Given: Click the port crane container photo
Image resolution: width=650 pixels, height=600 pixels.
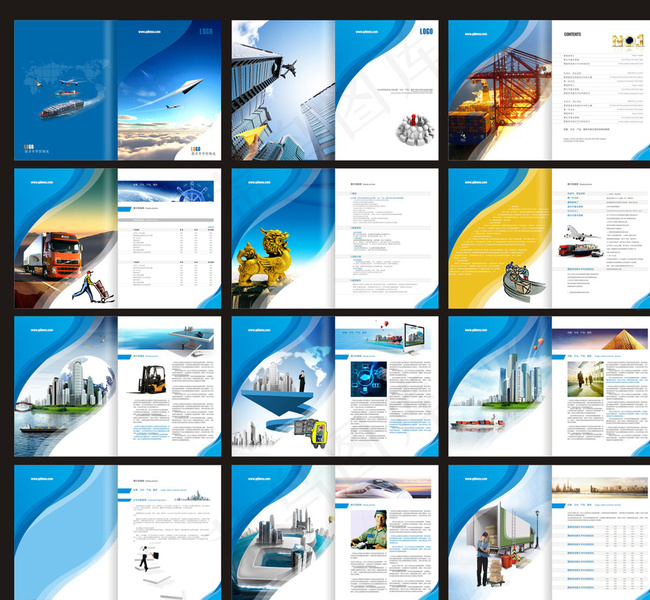Looking at the screenshot, I should [x=500, y=100].
